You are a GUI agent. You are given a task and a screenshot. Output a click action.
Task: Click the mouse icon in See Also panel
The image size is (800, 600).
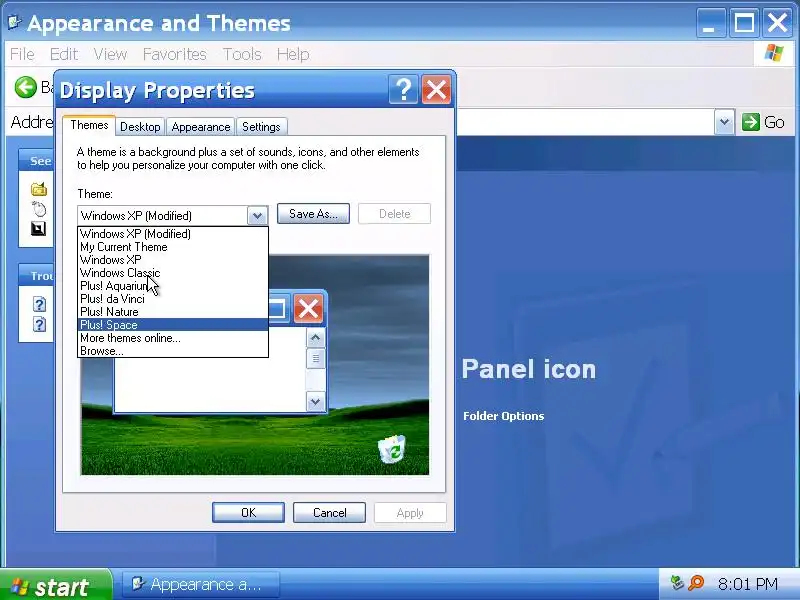[x=39, y=209]
